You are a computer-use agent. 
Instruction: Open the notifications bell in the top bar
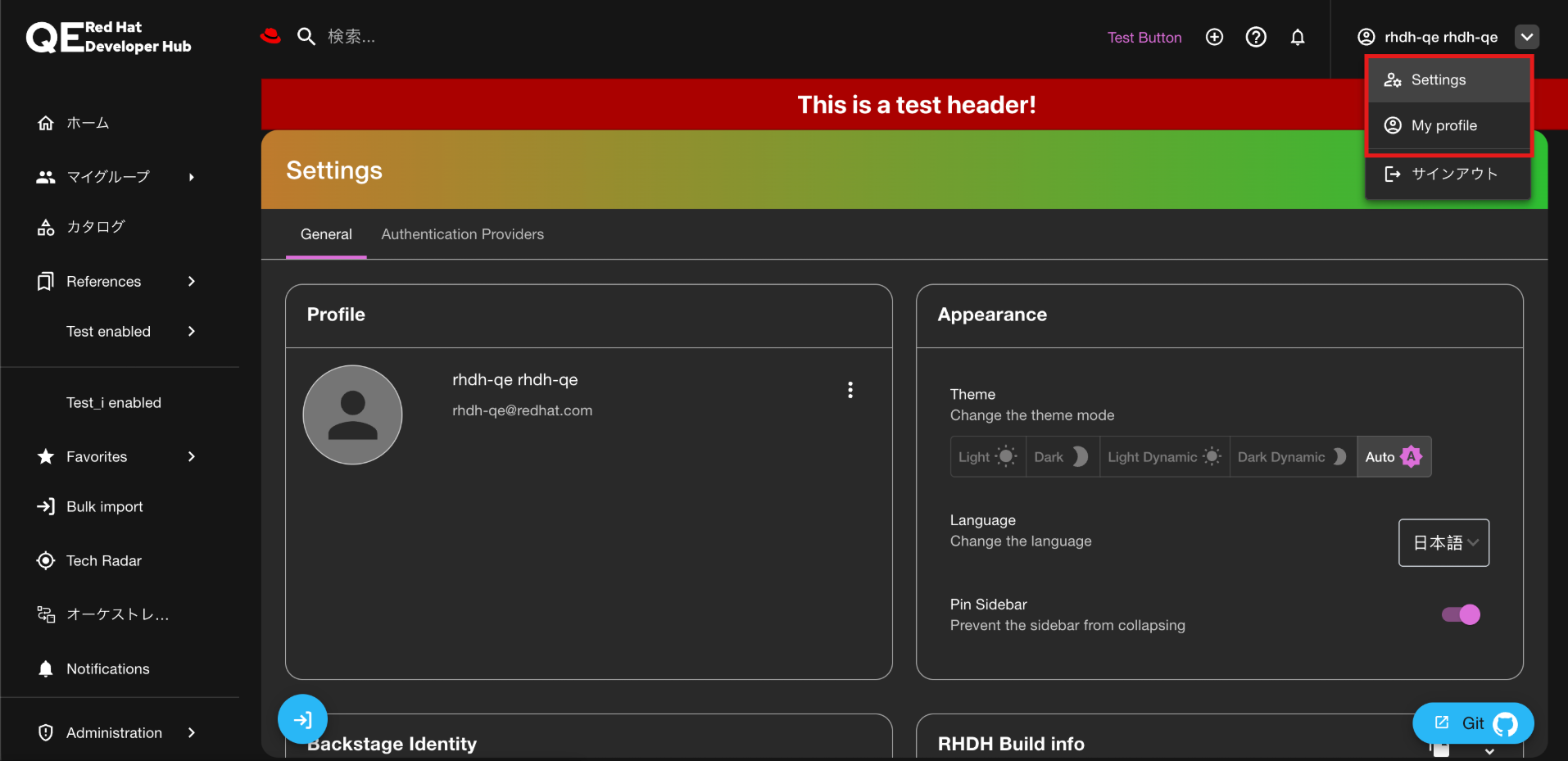[1298, 37]
